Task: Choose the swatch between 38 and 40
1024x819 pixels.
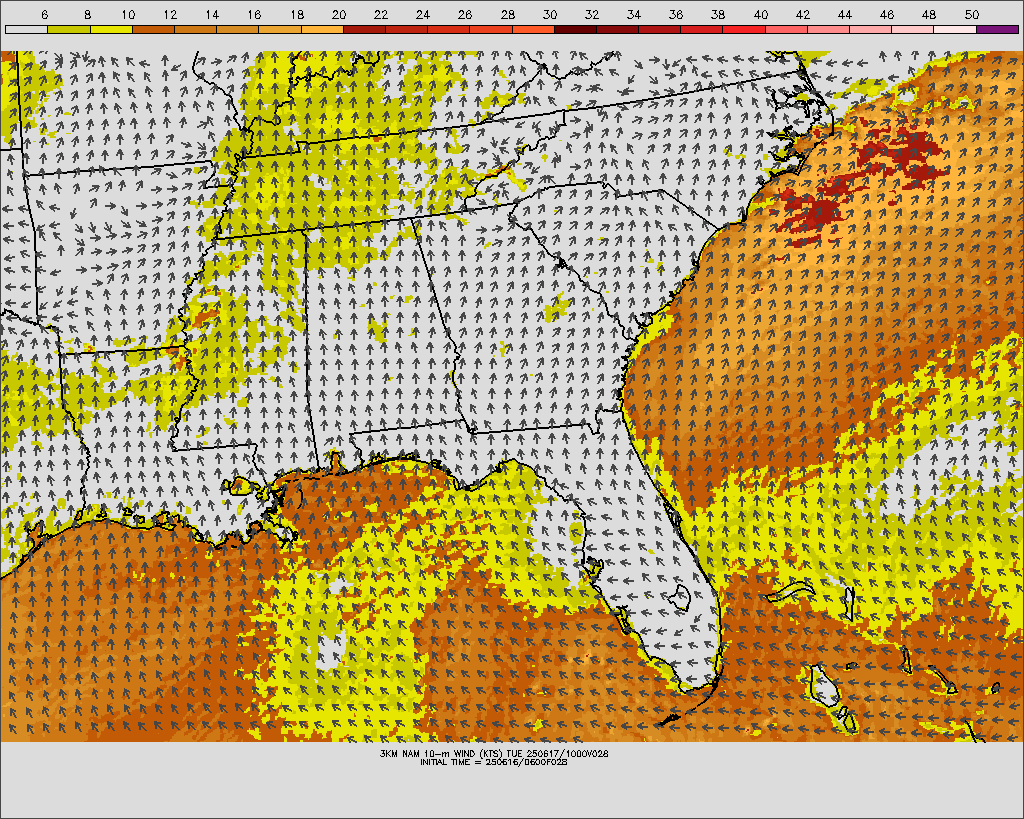Action: tap(744, 29)
